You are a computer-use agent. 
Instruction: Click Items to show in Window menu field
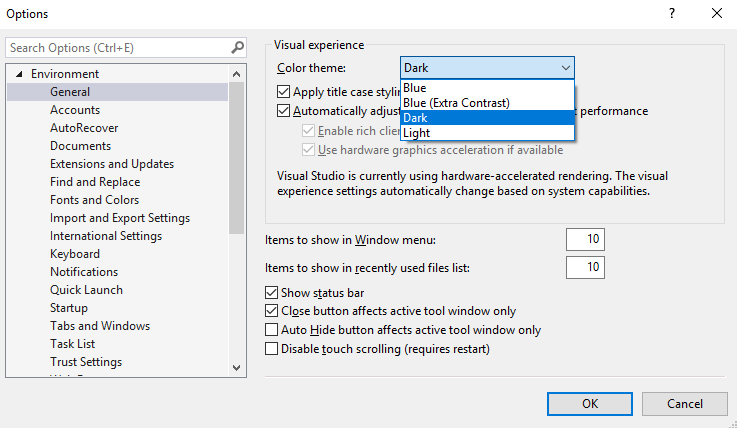tap(585, 240)
